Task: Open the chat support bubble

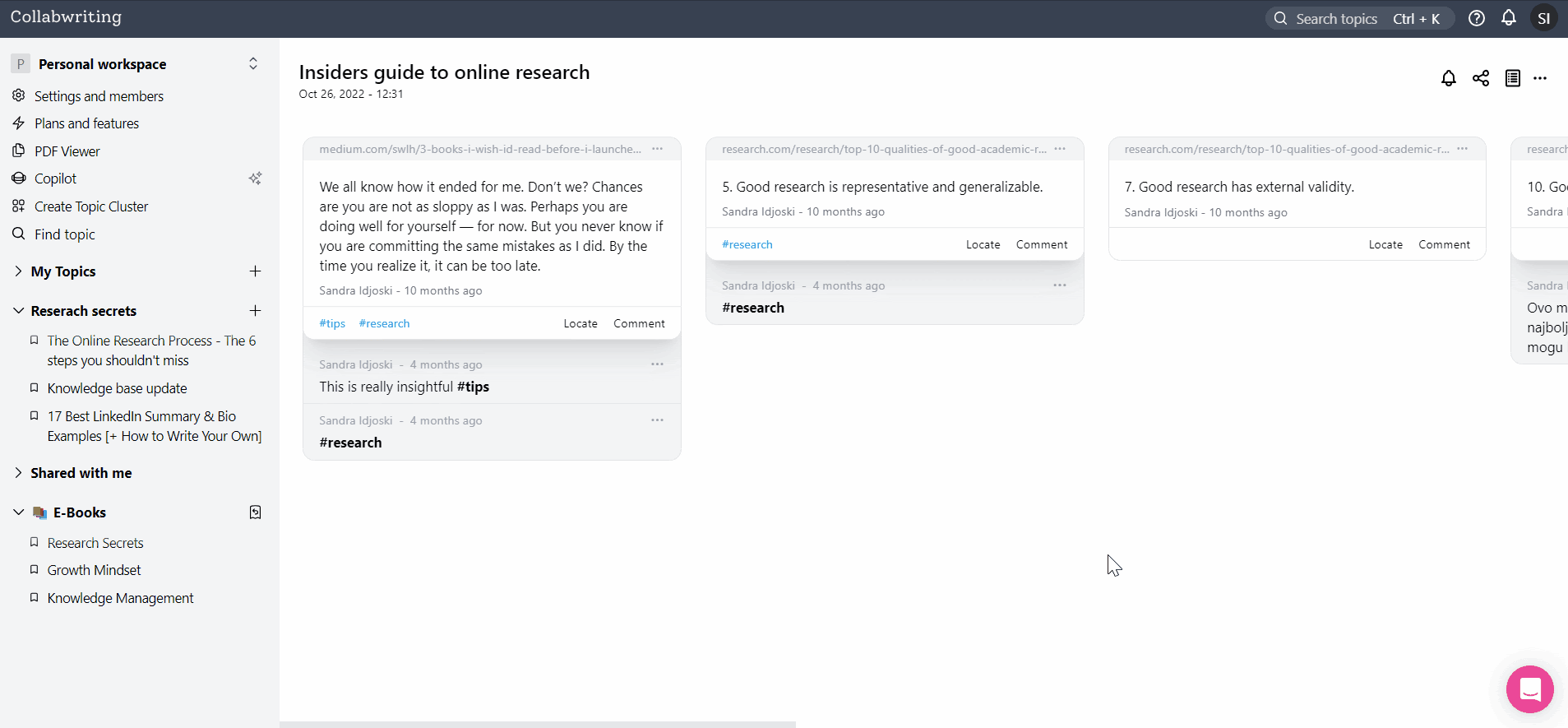Action: (x=1529, y=689)
